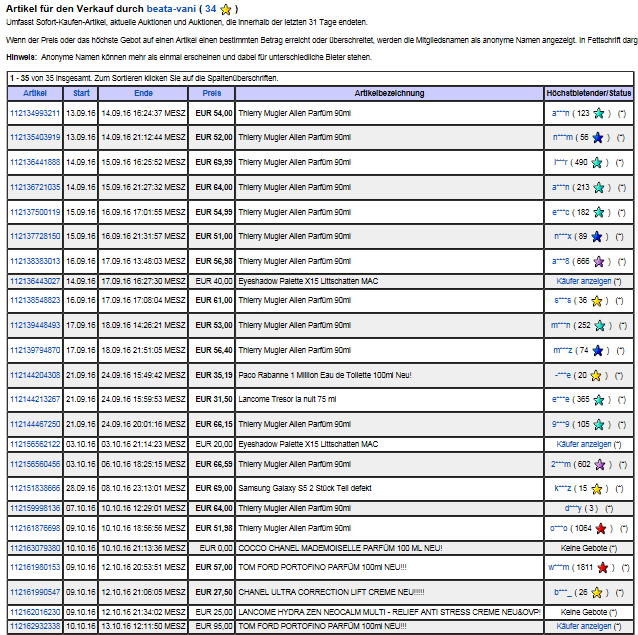Click price EUR 66,59 cell
This screenshot has height=635, width=638.
click(212, 464)
